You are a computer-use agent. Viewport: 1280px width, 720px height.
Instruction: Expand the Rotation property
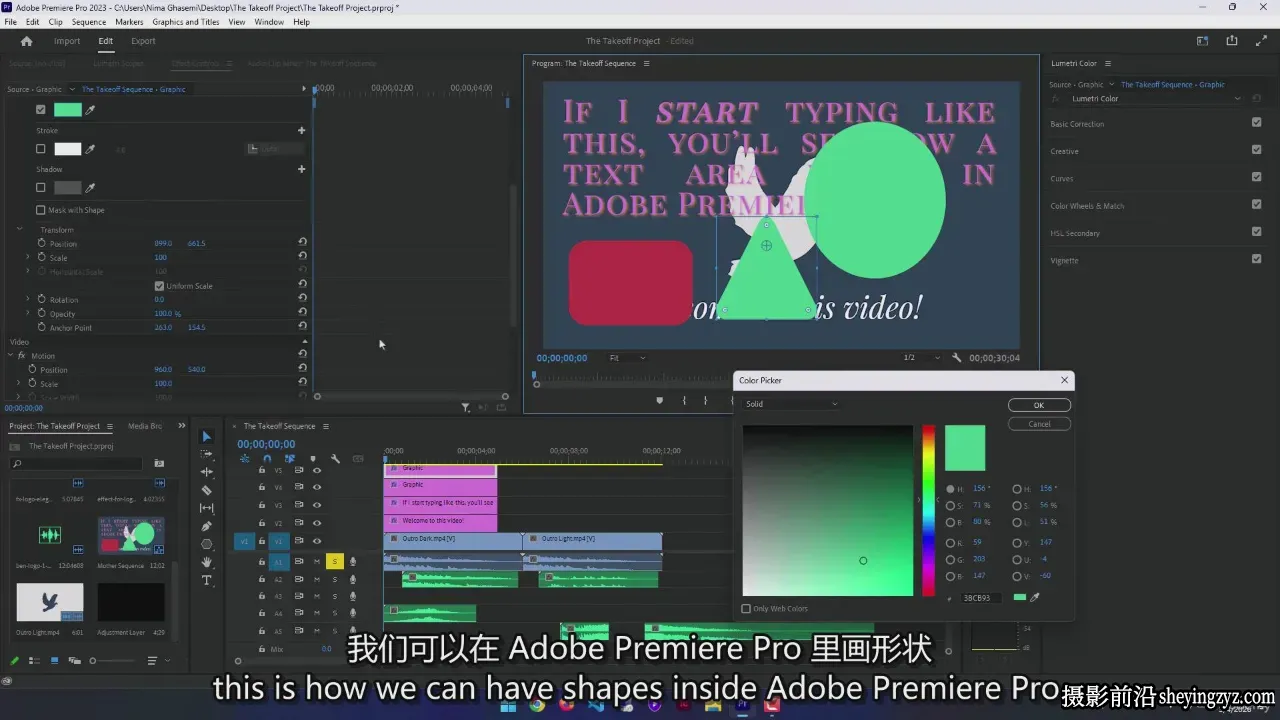[x=28, y=299]
